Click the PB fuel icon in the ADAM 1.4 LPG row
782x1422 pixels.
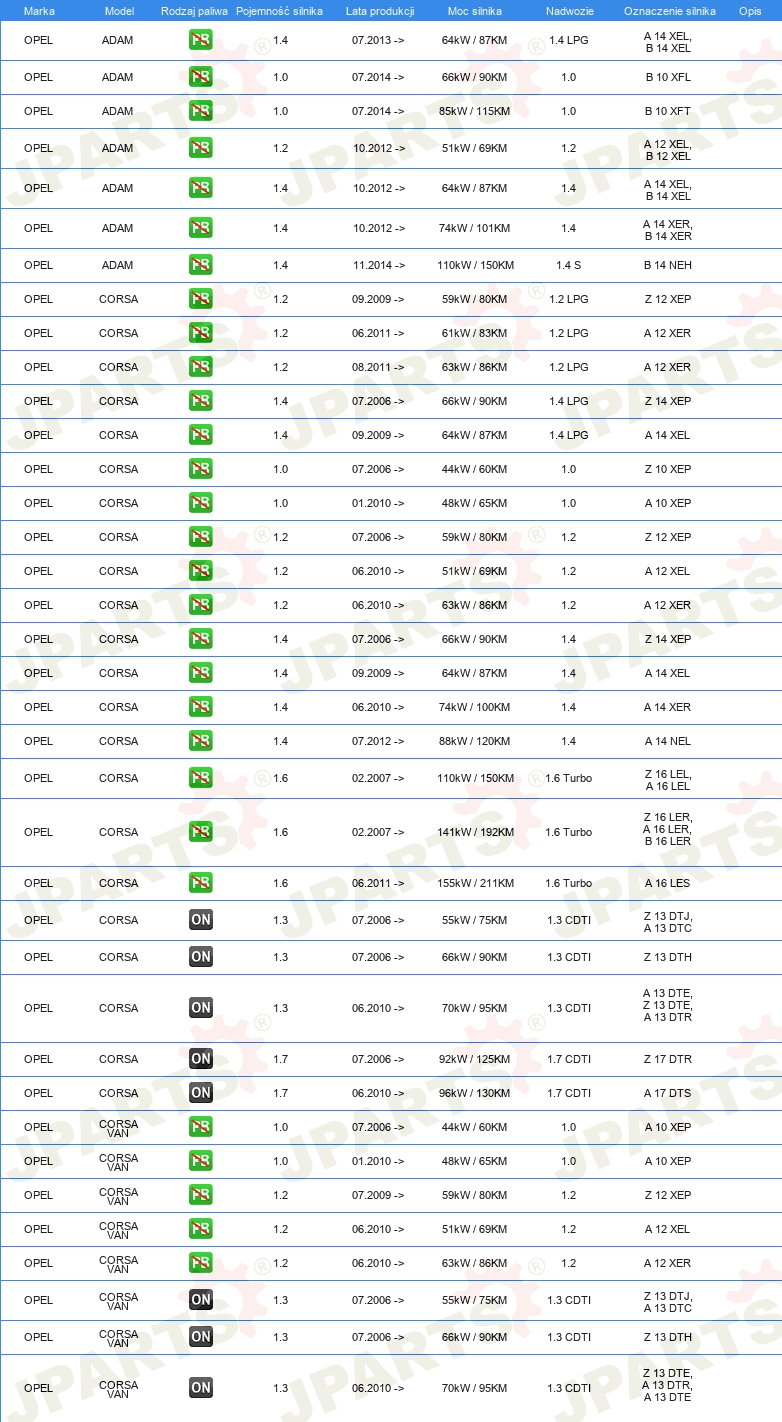200,40
